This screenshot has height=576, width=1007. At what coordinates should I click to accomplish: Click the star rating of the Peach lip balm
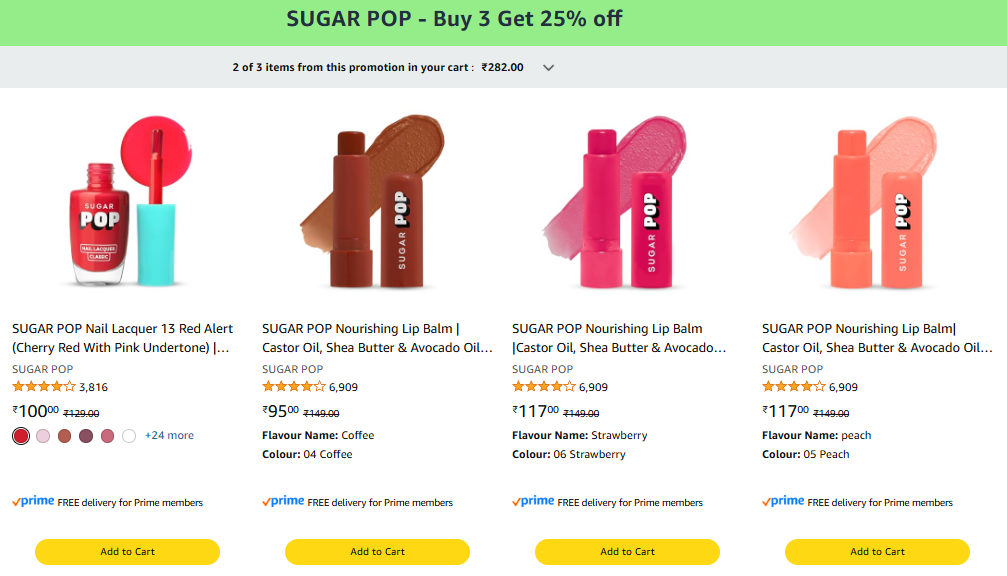(x=794, y=387)
